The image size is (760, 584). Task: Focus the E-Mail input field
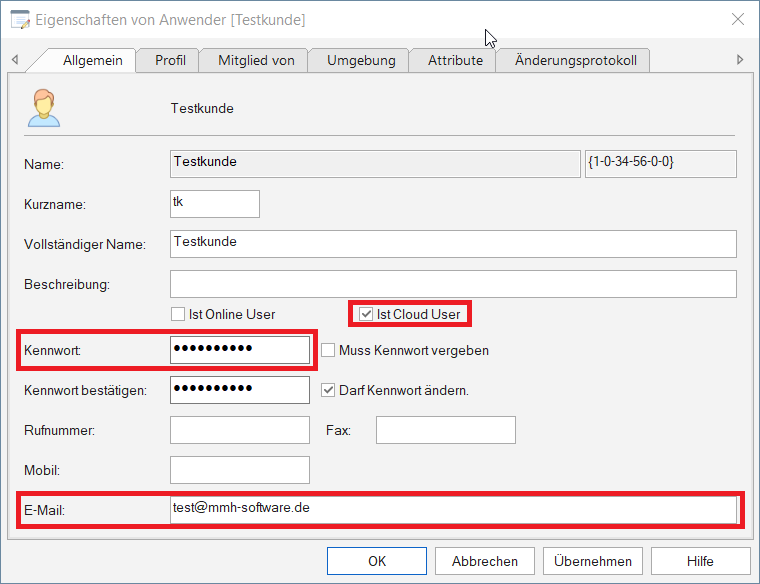[x=453, y=510]
